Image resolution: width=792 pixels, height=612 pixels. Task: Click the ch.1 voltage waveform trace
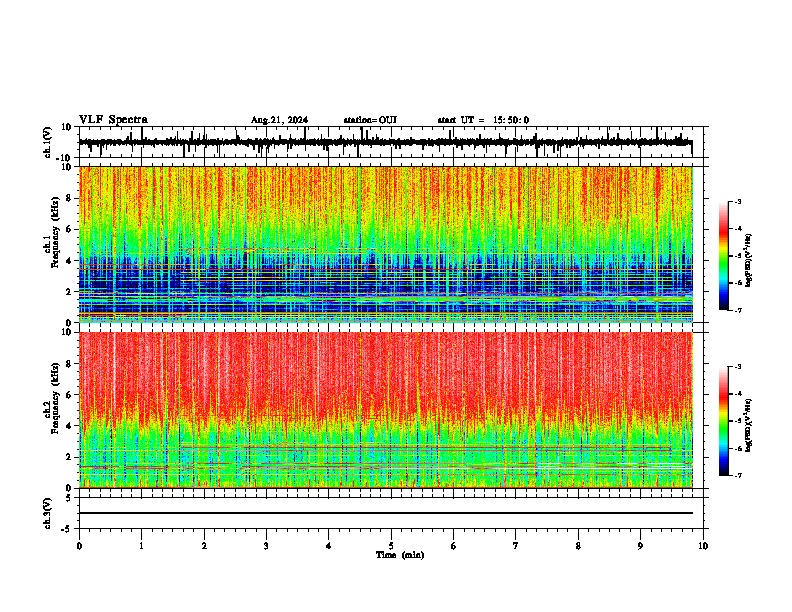tap(385, 142)
